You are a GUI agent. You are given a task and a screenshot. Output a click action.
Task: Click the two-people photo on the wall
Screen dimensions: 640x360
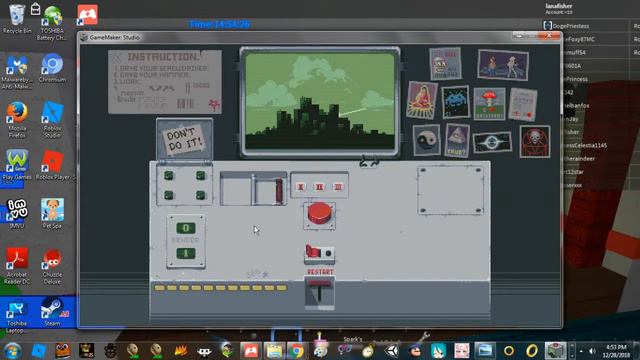(503, 65)
